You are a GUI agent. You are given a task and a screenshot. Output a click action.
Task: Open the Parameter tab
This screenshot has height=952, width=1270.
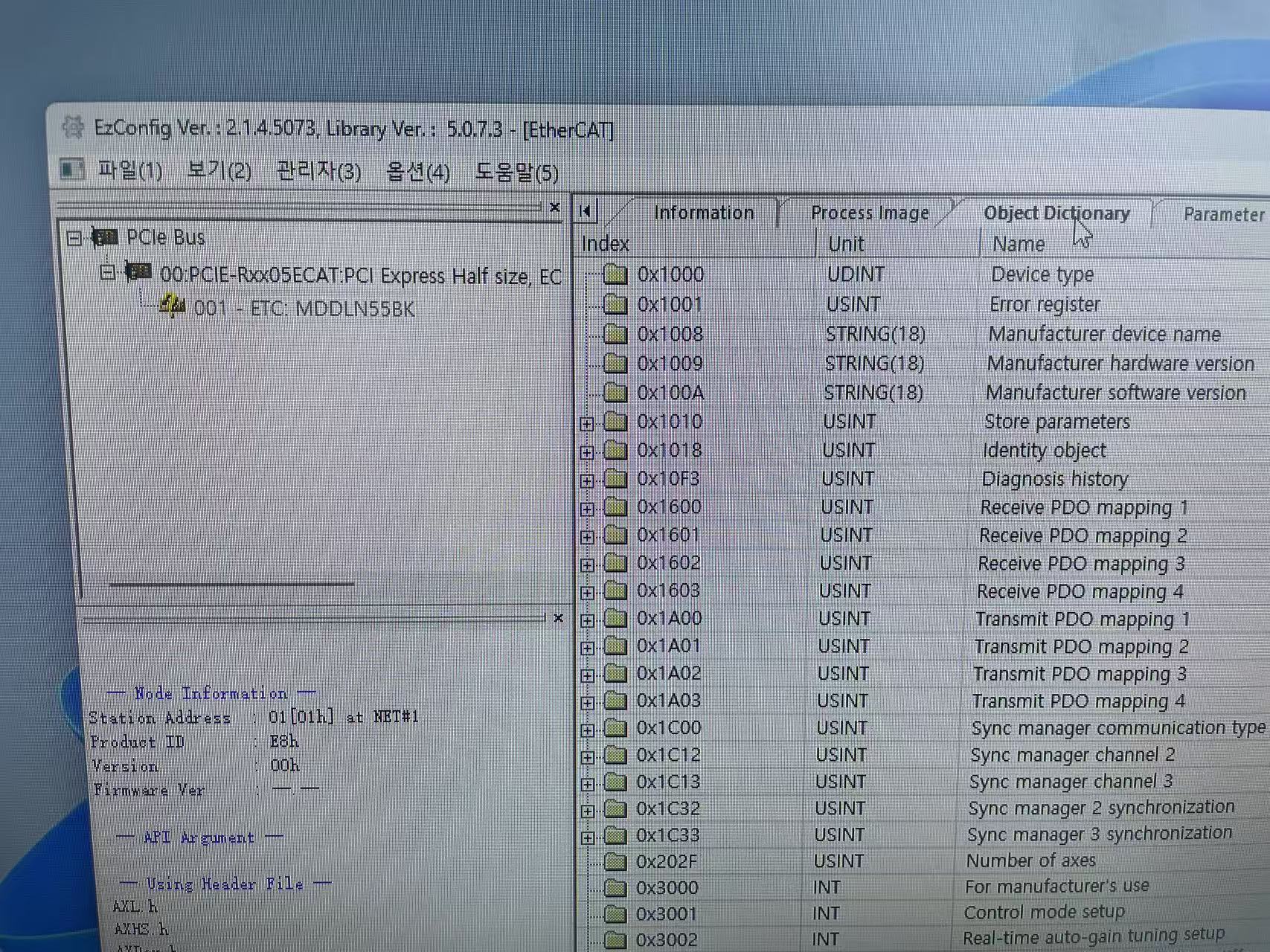click(1224, 214)
